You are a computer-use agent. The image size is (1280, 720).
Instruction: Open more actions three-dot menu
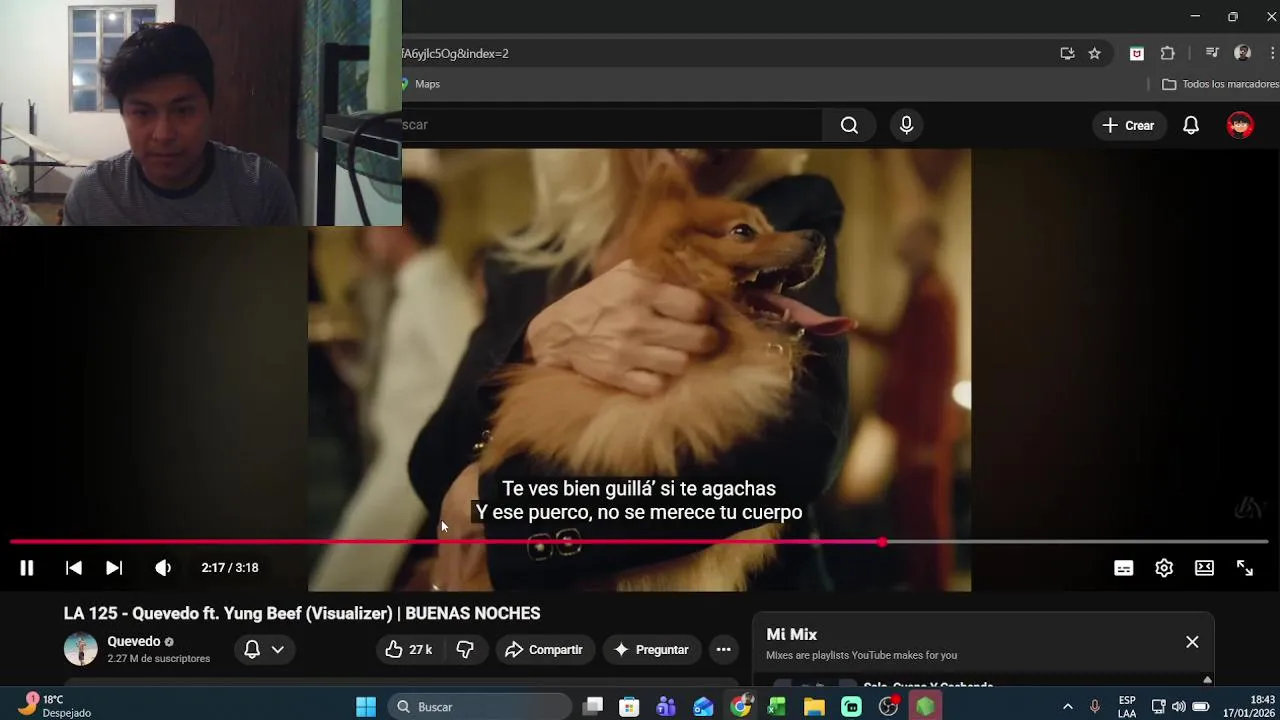(x=723, y=649)
